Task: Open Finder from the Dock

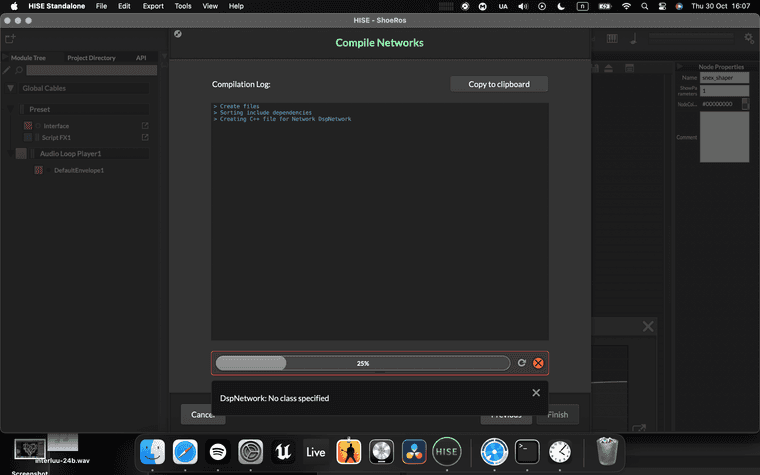Action: (x=152, y=452)
